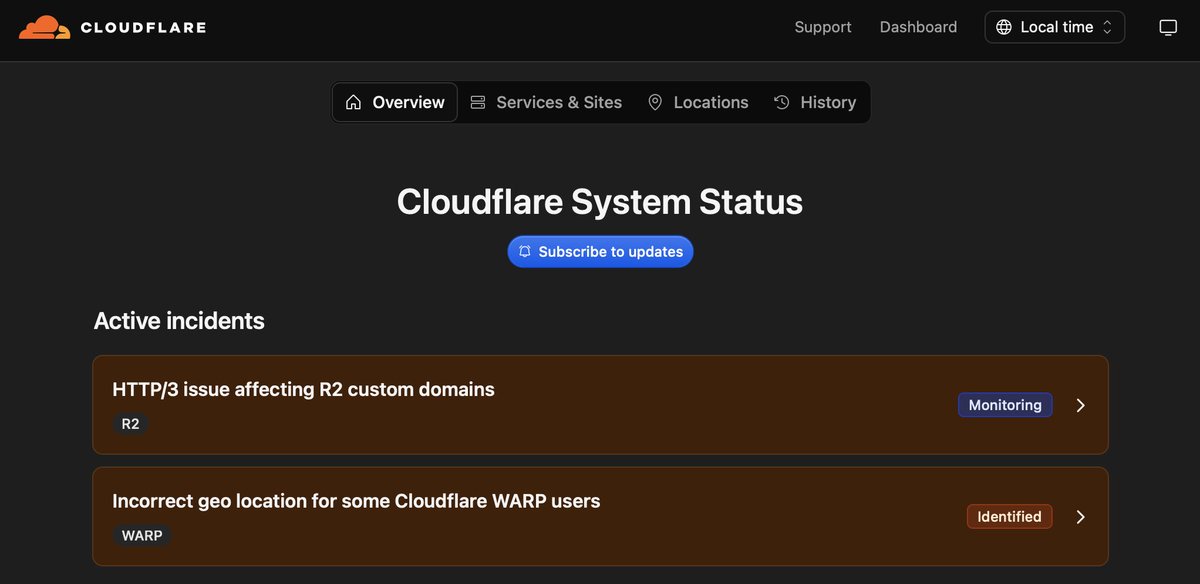The width and height of the screenshot is (1200, 584).
Task: Switch to Services & Sites tab
Action: coord(546,102)
